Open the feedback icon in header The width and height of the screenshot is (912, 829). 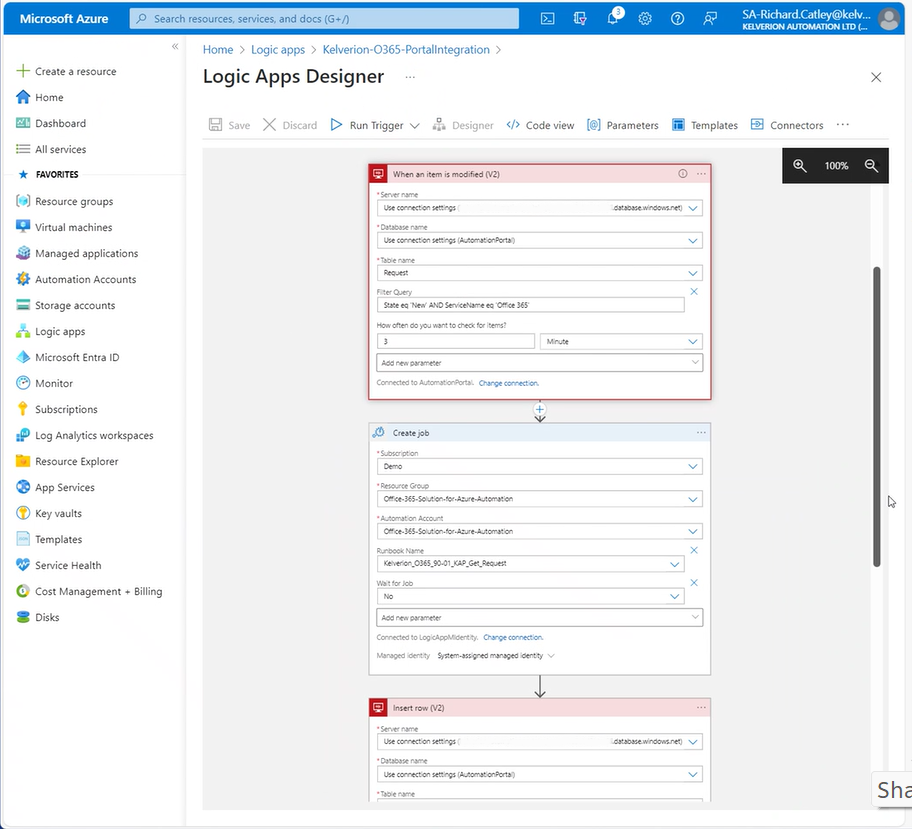710,19
